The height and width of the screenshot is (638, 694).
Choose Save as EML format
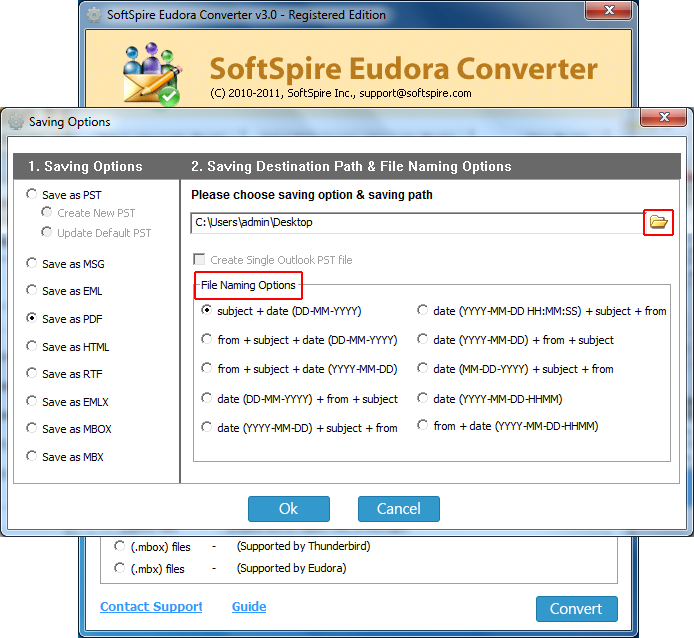point(31,290)
